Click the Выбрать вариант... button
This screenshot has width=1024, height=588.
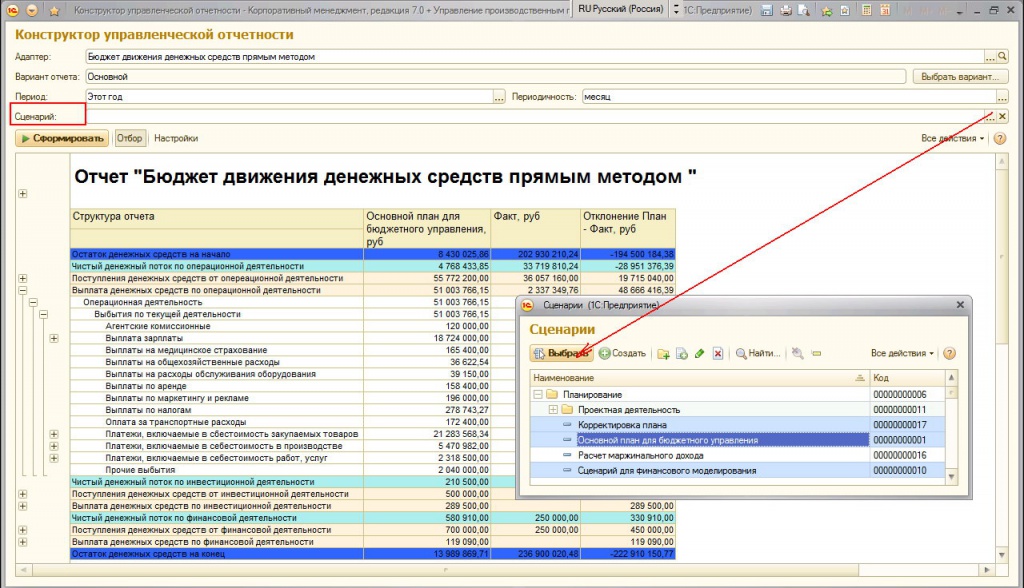click(960, 76)
